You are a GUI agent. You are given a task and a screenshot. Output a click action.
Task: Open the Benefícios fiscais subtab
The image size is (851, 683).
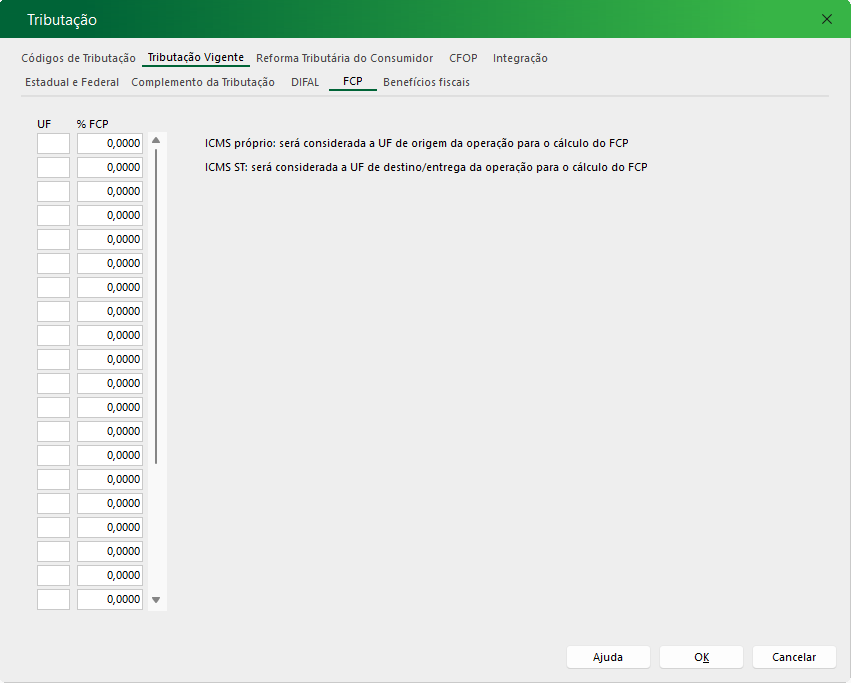(x=426, y=82)
